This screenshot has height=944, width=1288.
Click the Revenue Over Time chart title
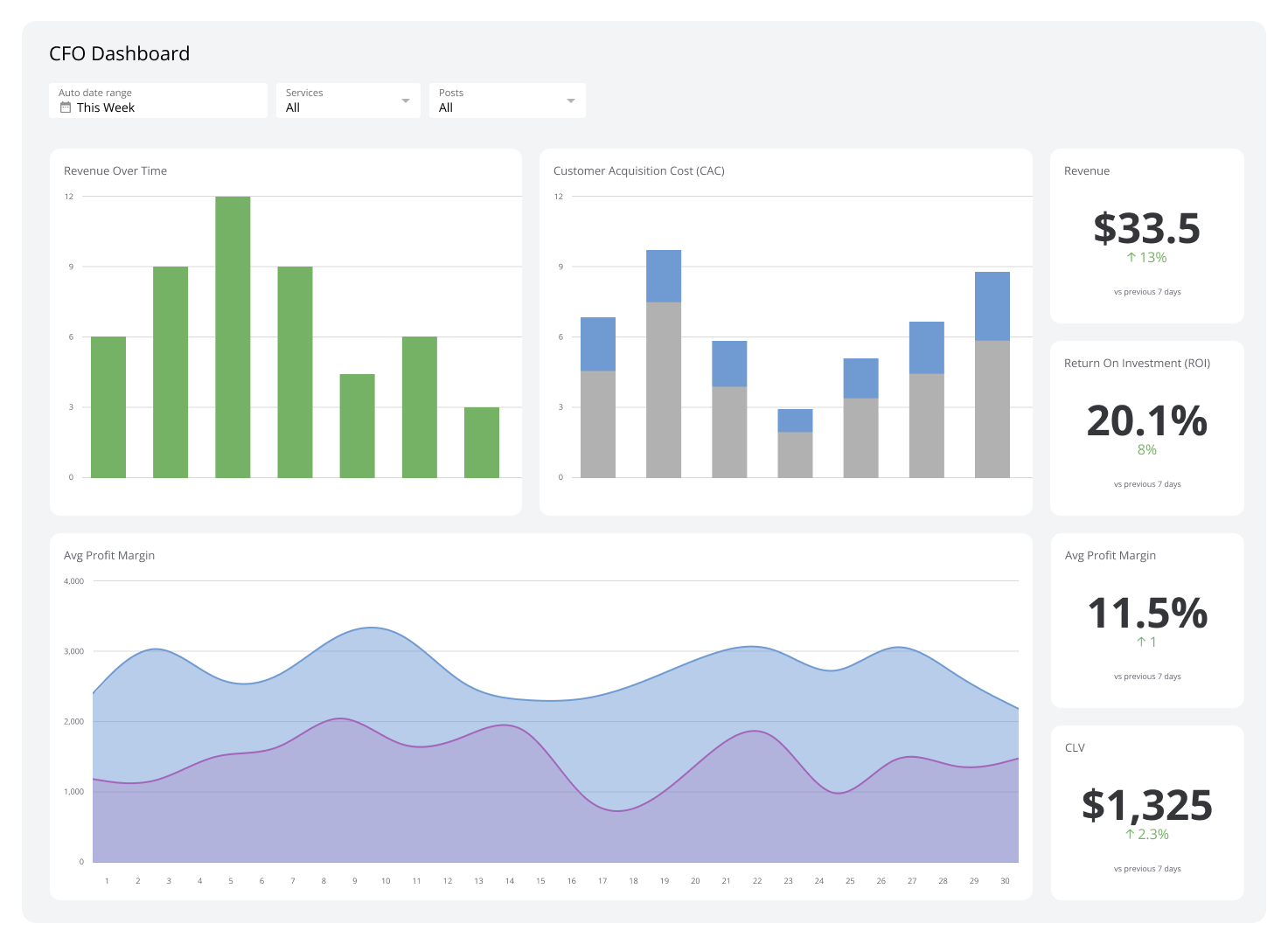[115, 170]
